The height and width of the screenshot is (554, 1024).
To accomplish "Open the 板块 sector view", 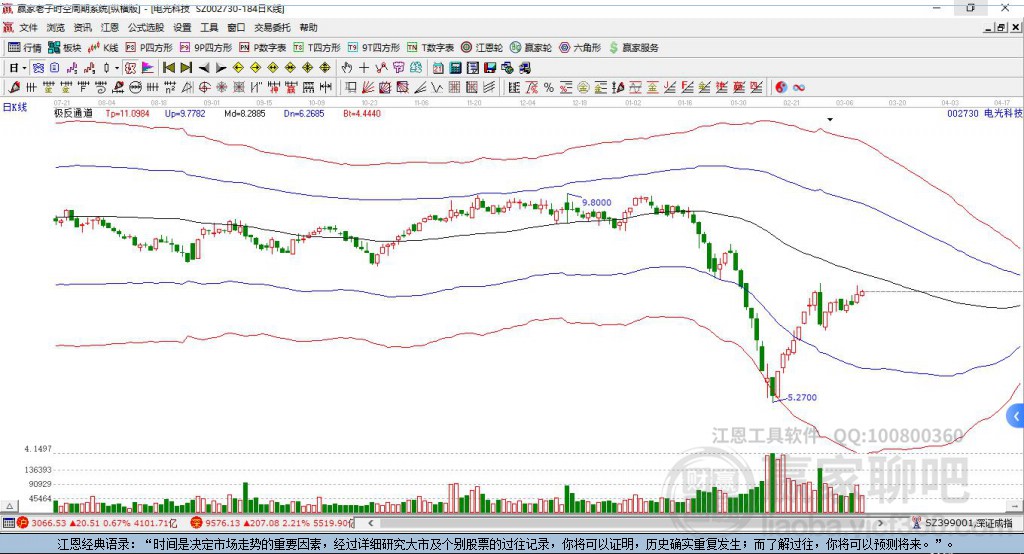I will [x=64, y=48].
